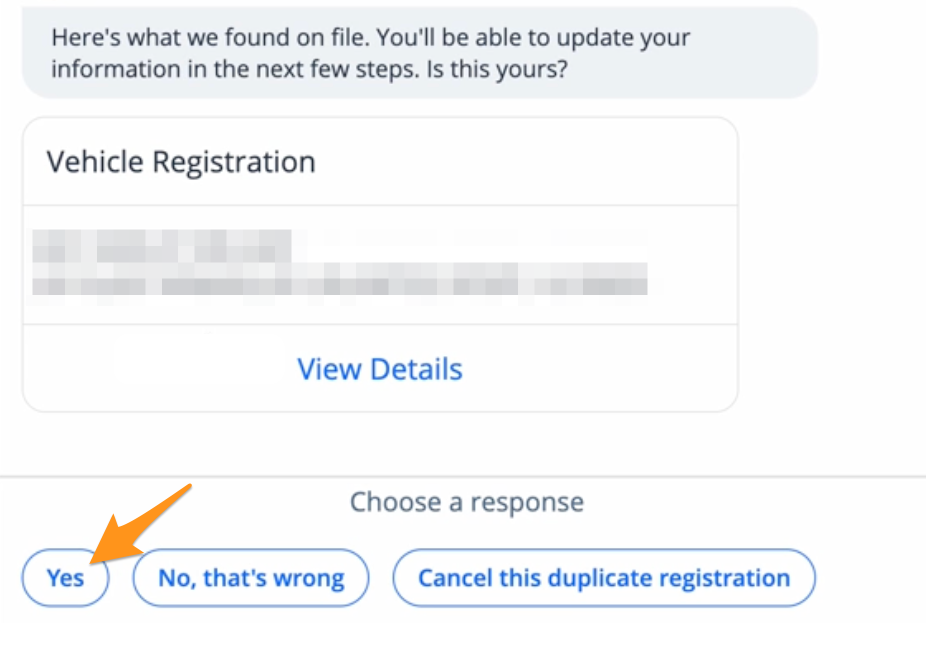Viewport: 926px width, 664px height.
Task: Open the View Details link
Action: pyautogui.click(x=380, y=369)
